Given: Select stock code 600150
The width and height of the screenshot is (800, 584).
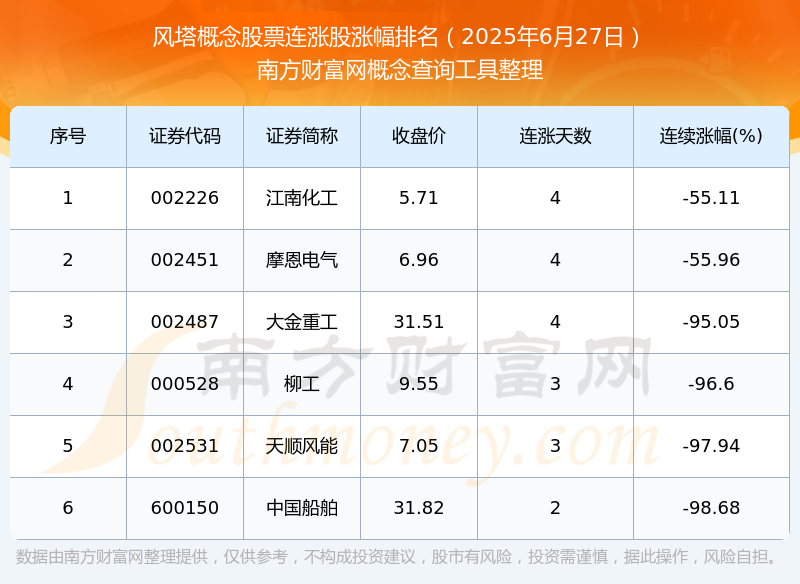Looking at the screenshot, I should coord(185,508).
